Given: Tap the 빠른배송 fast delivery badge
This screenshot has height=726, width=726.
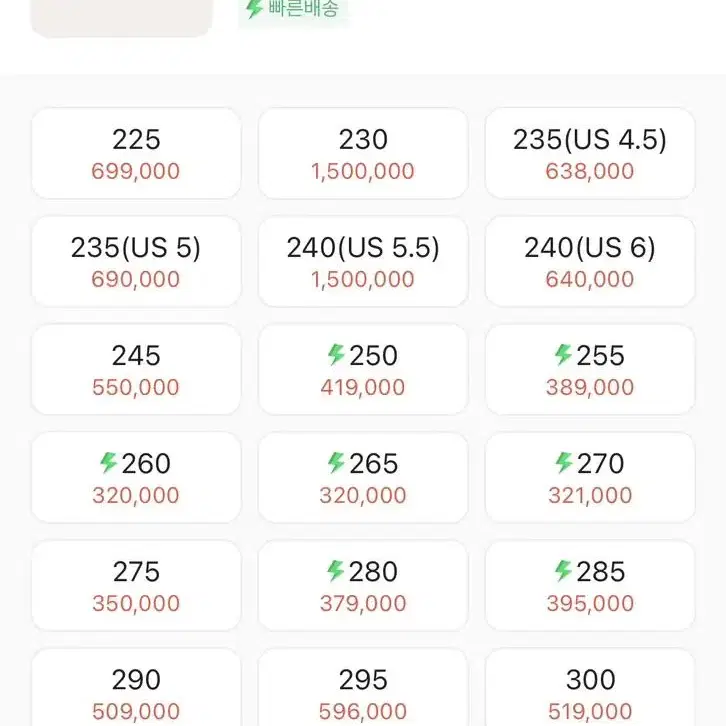Looking at the screenshot, I should click(x=293, y=9).
